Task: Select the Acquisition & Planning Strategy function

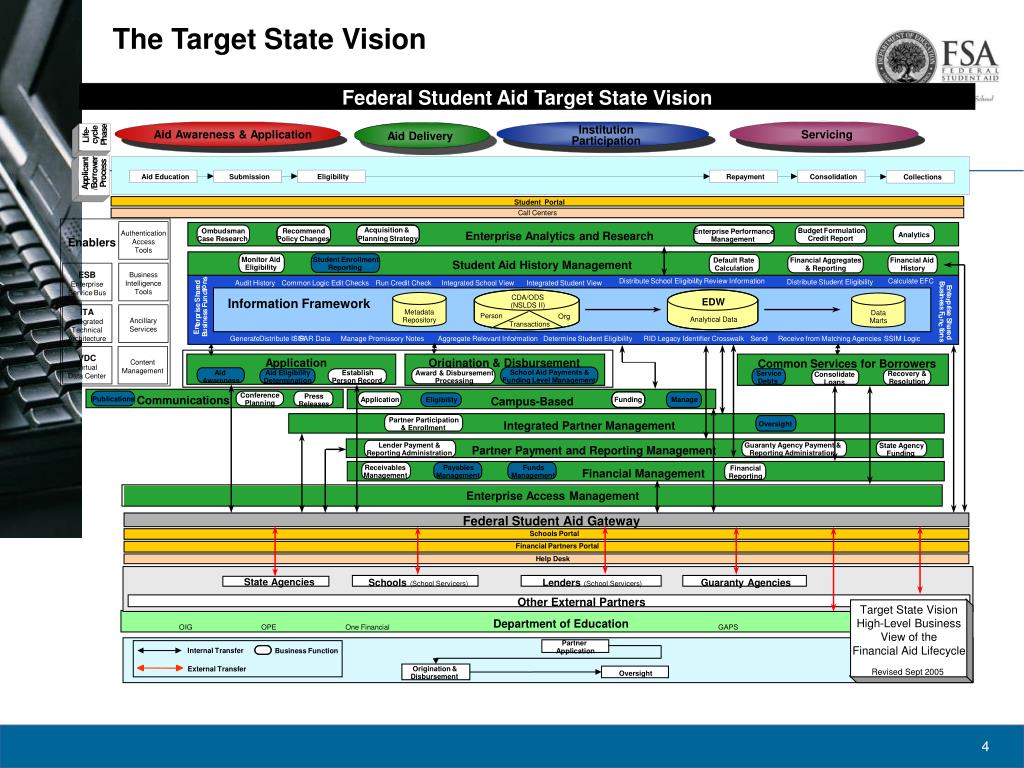Action: [x=387, y=234]
